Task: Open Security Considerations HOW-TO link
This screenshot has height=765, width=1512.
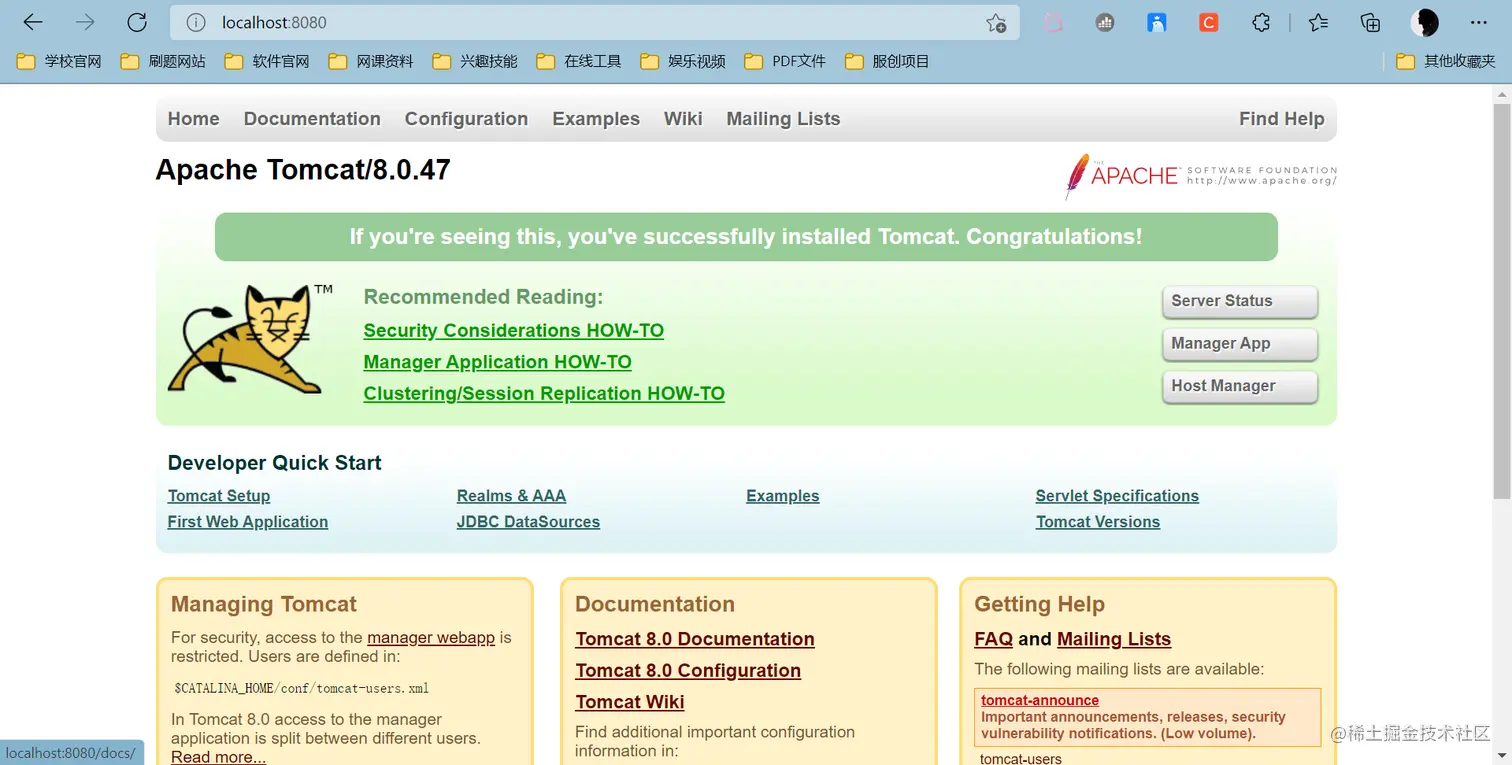Action: [514, 331]
